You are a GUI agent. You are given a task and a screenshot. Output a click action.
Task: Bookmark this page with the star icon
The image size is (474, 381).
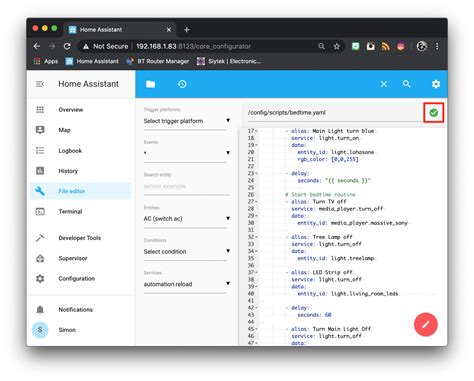(x=337, y=46)
